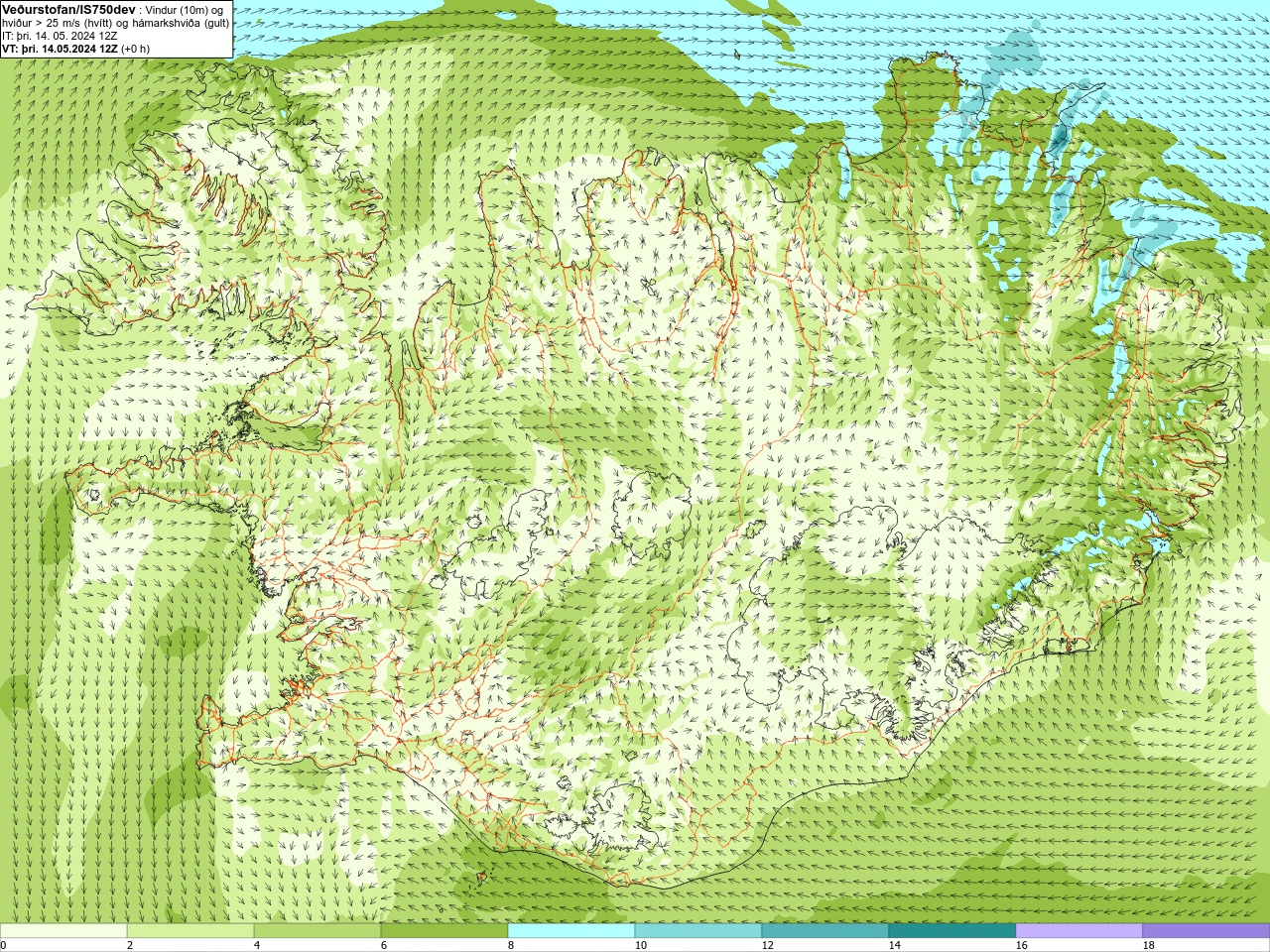This screenshot has width=1270, height=952.
Task: Click the legend label "14"
Action: (x=894, y=945)
